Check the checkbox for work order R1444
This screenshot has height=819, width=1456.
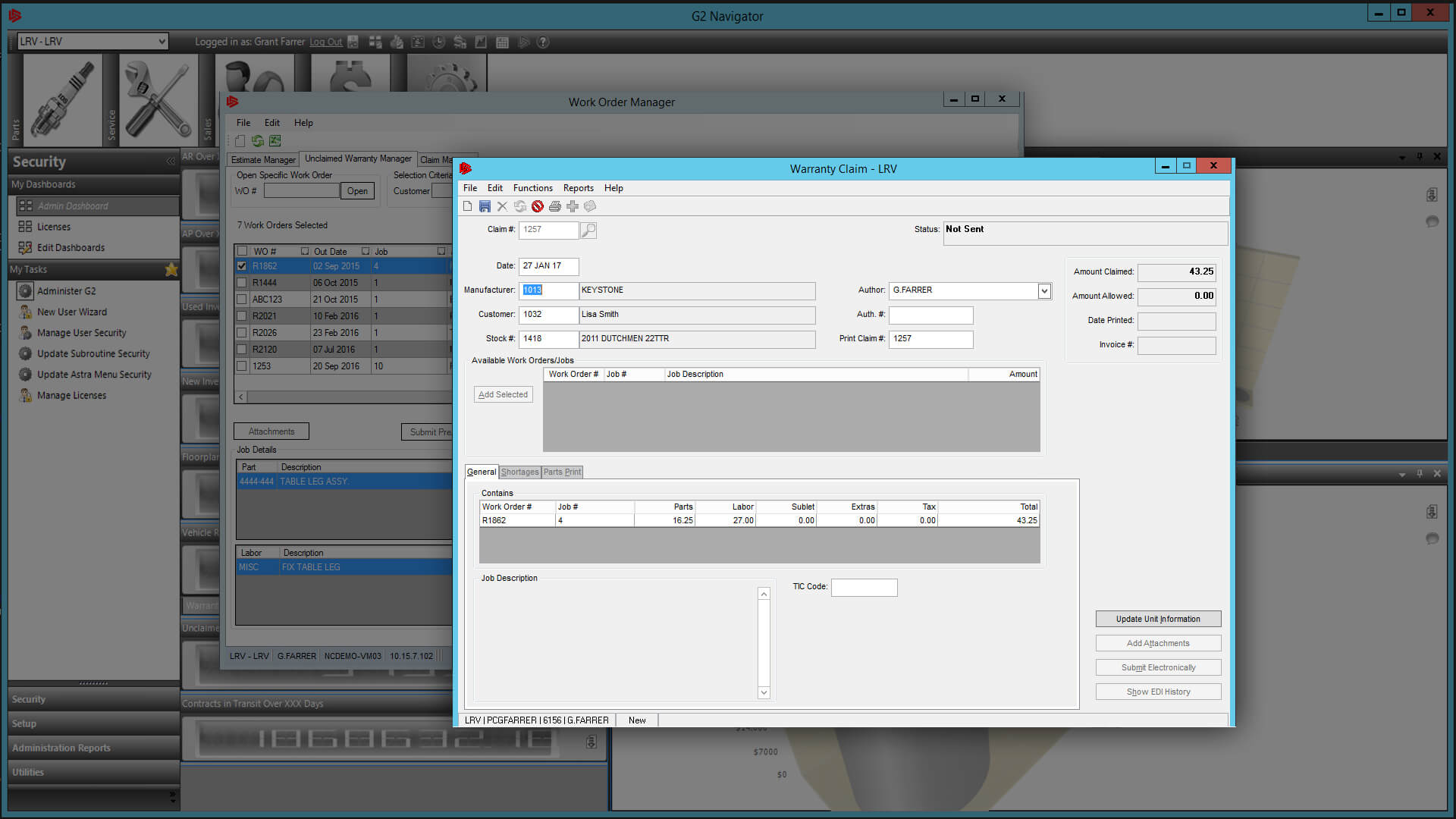pos(242,283)
